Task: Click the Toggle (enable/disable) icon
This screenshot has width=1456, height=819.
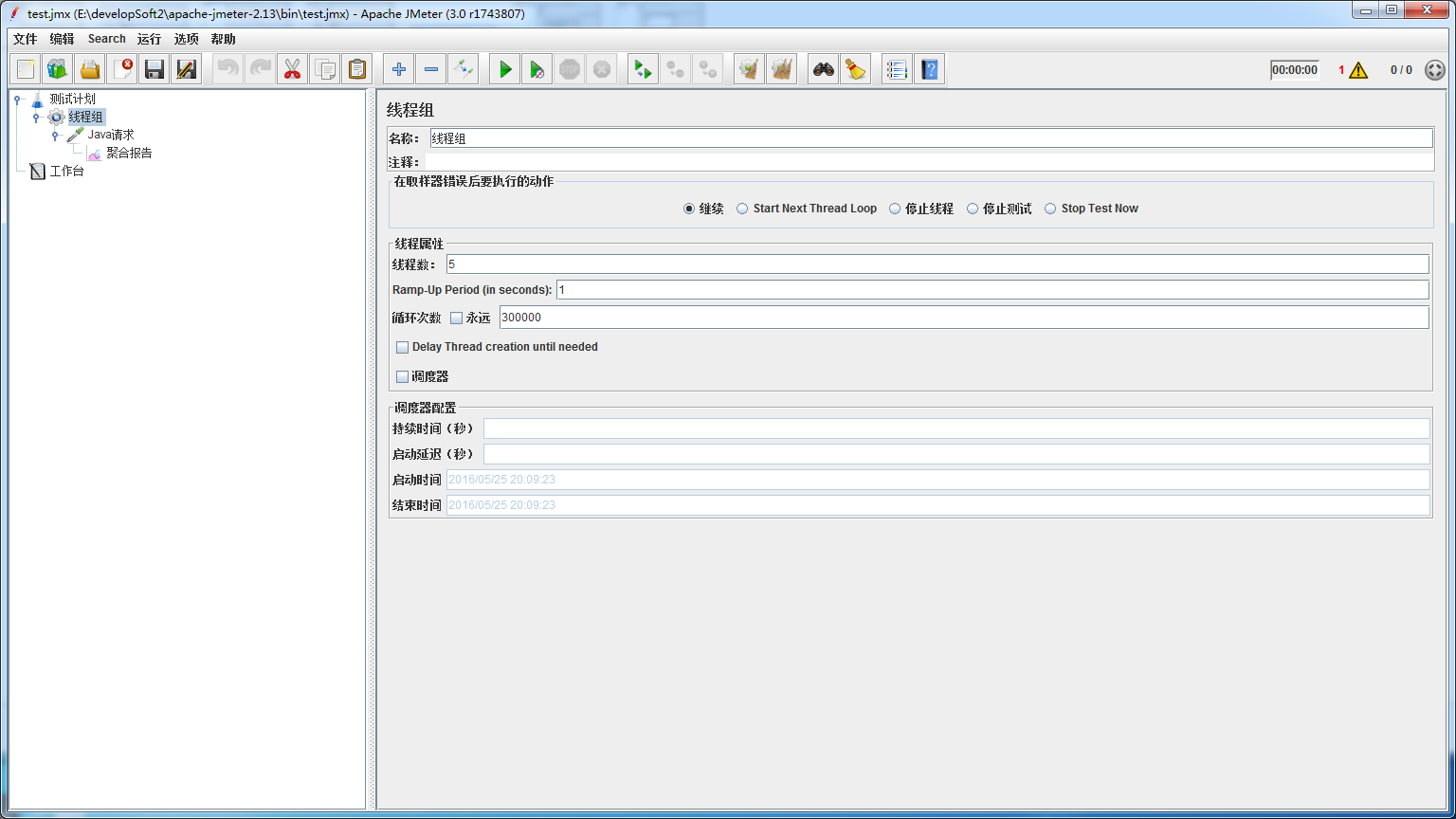Action: coord(464,69)
